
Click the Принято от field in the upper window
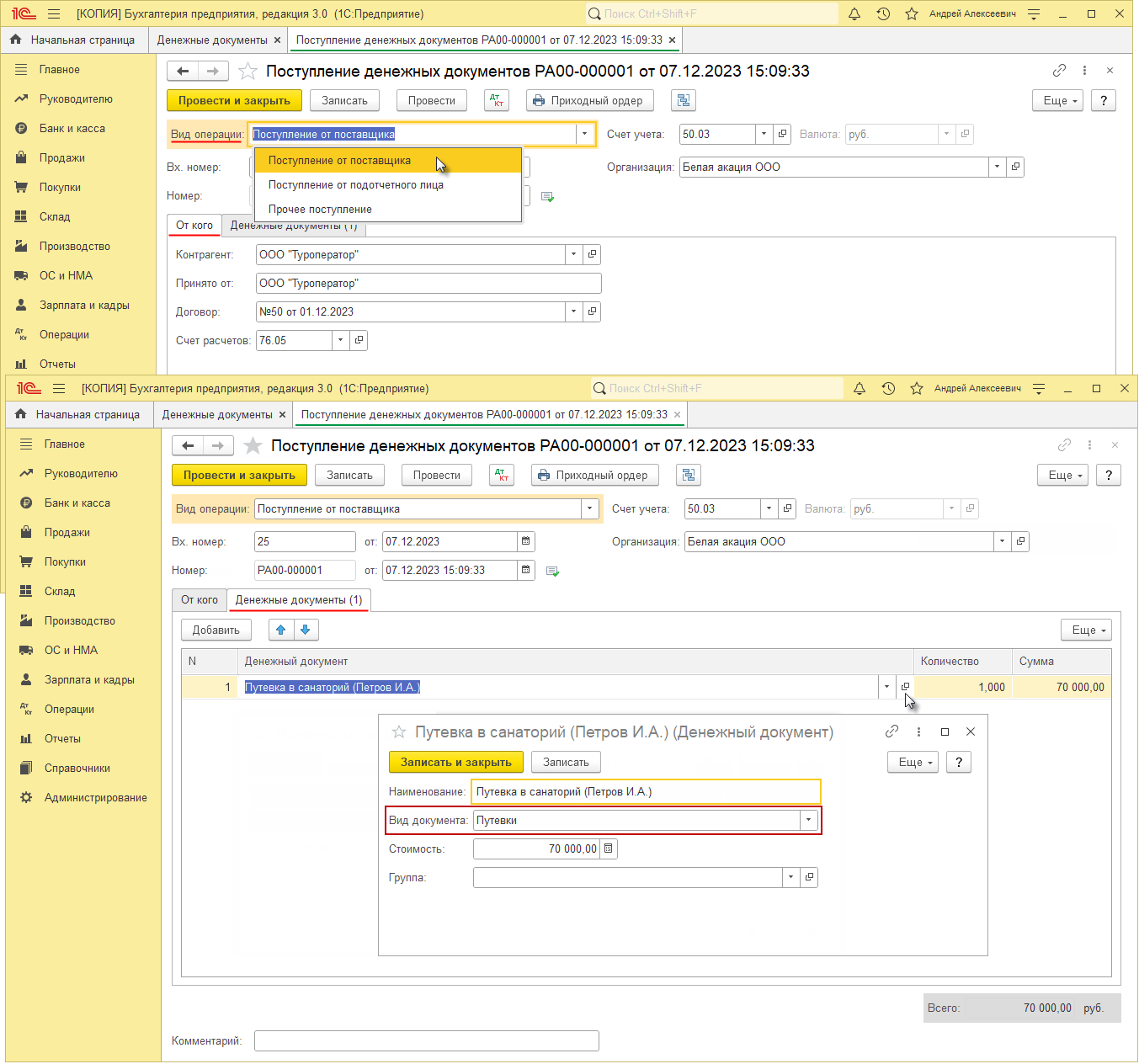[x=428, y=283]
